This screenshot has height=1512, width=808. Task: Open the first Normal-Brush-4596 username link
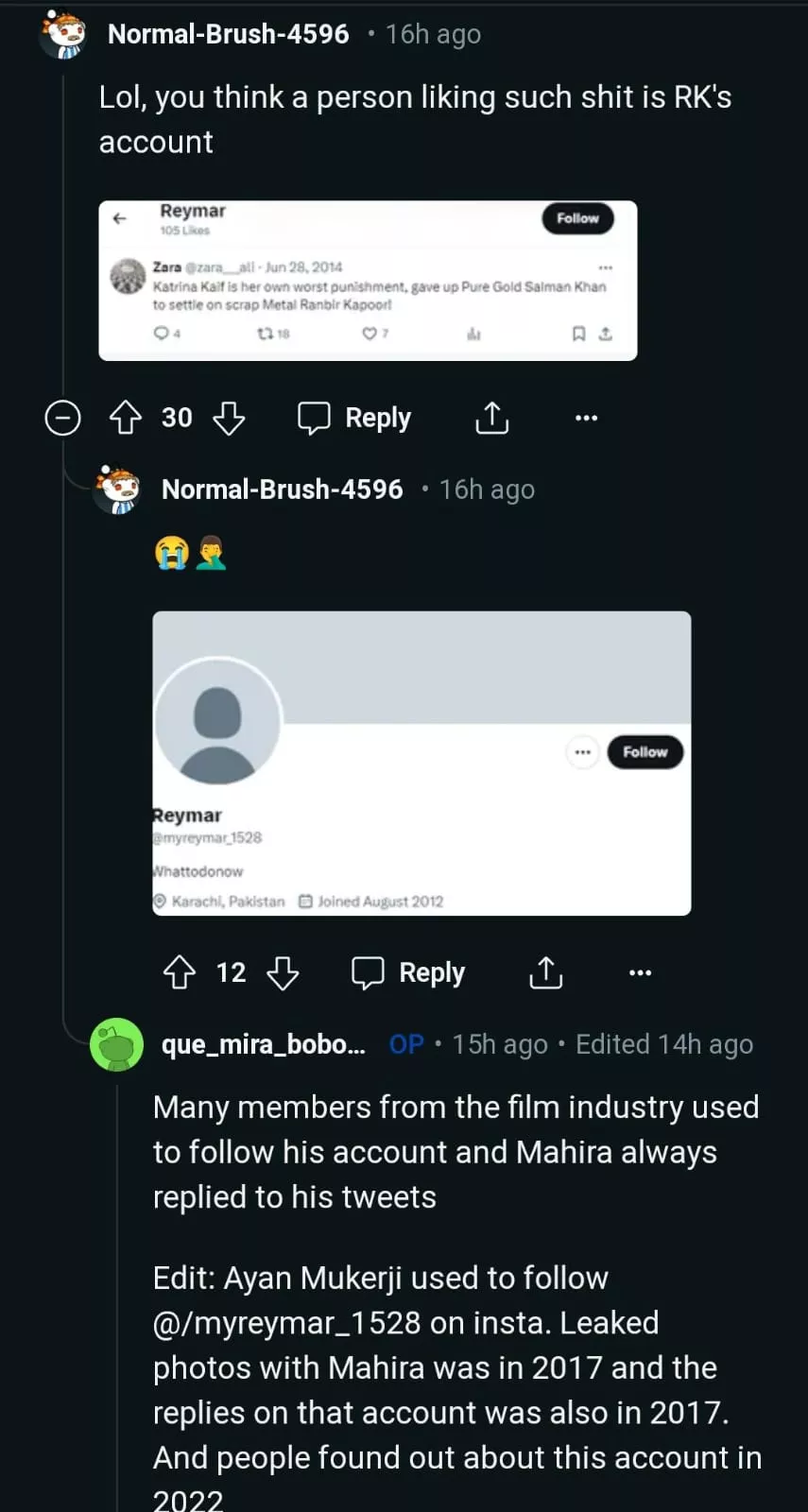pyautogui.click(x=229, y=34)
